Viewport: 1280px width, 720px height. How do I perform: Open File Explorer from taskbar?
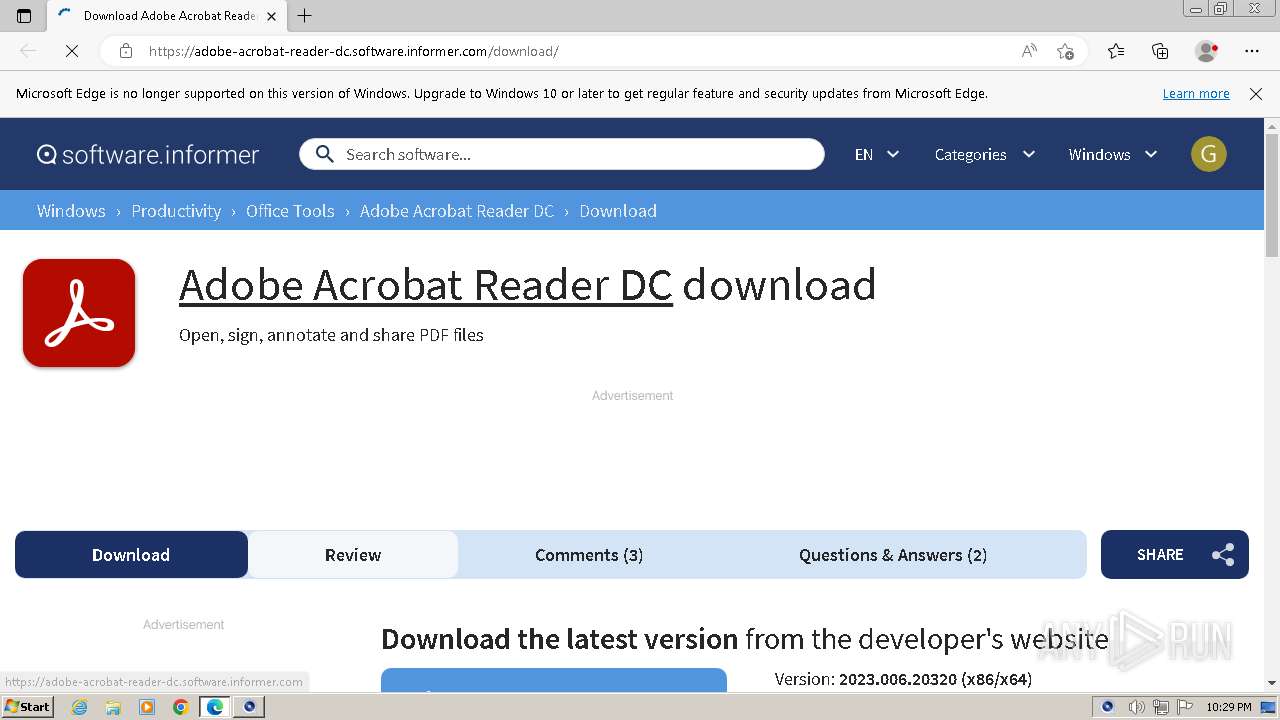click(113, 707)
